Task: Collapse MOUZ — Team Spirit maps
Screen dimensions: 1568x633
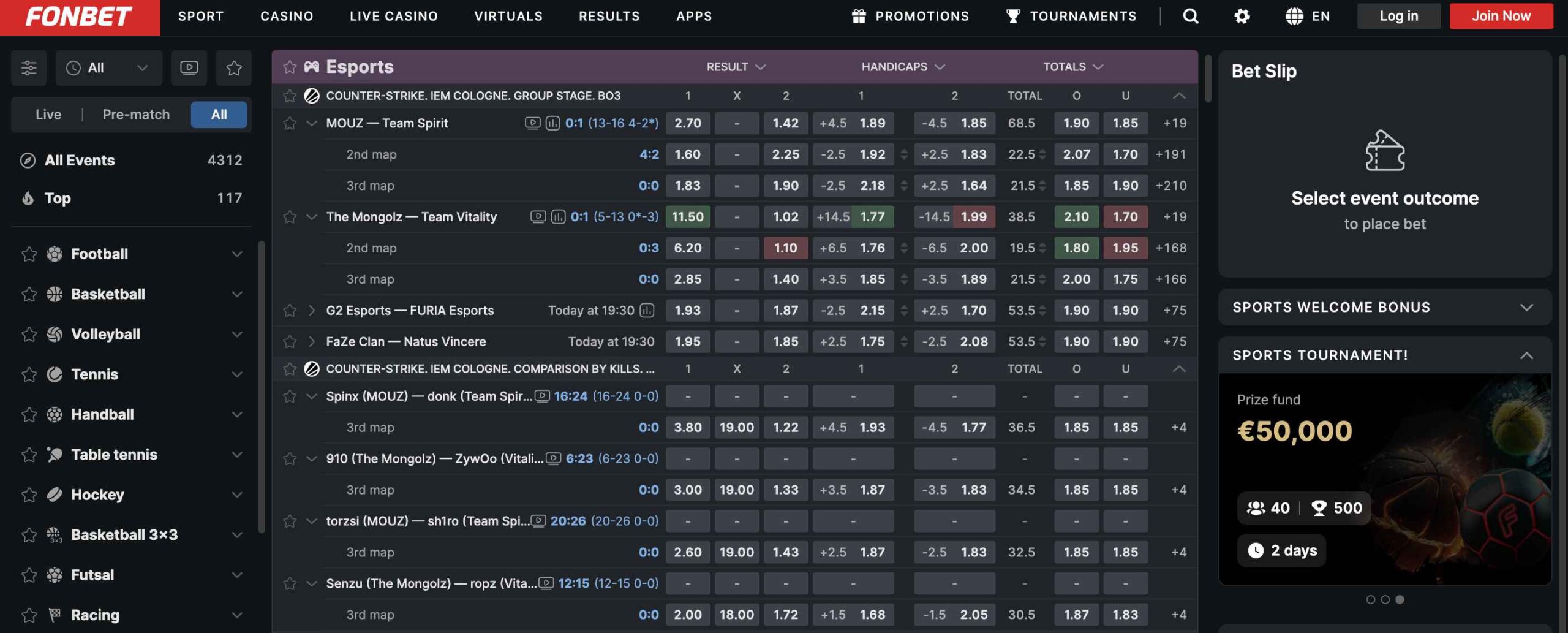Action: point(312,123)
